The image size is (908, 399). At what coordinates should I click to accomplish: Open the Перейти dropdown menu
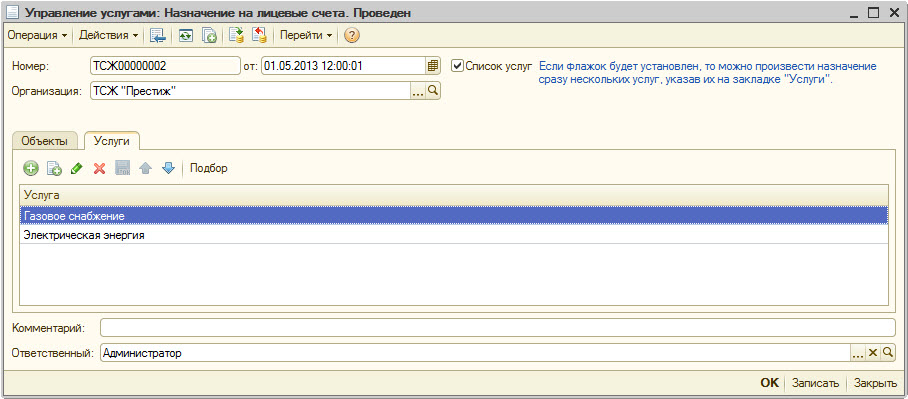(306, 35)
